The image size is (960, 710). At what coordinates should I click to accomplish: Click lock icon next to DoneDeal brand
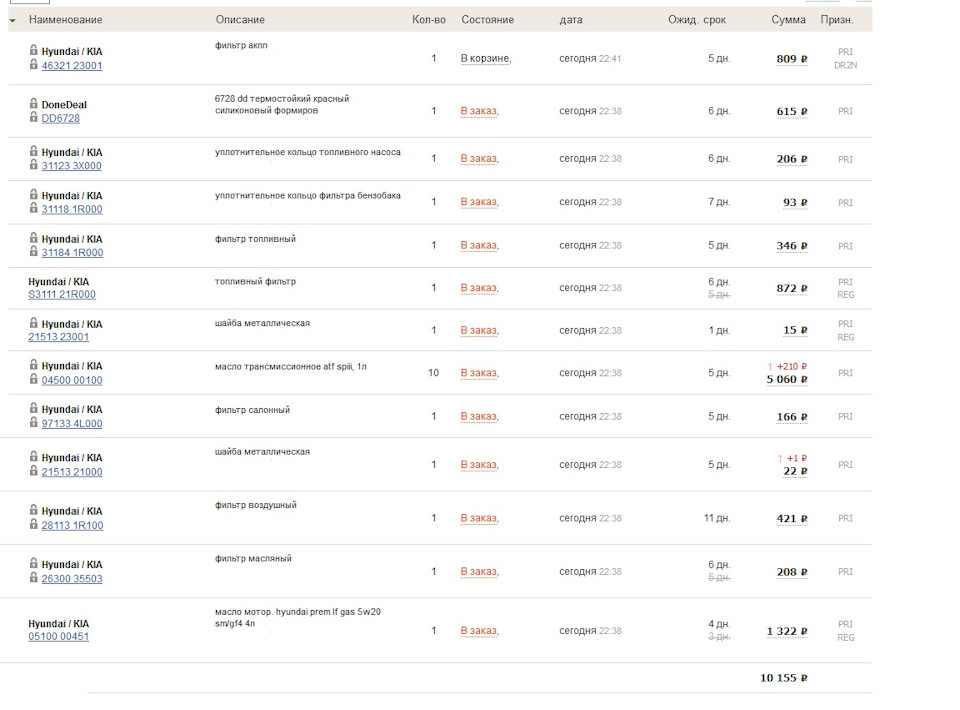pyautogui.click(x=34, y=103)
